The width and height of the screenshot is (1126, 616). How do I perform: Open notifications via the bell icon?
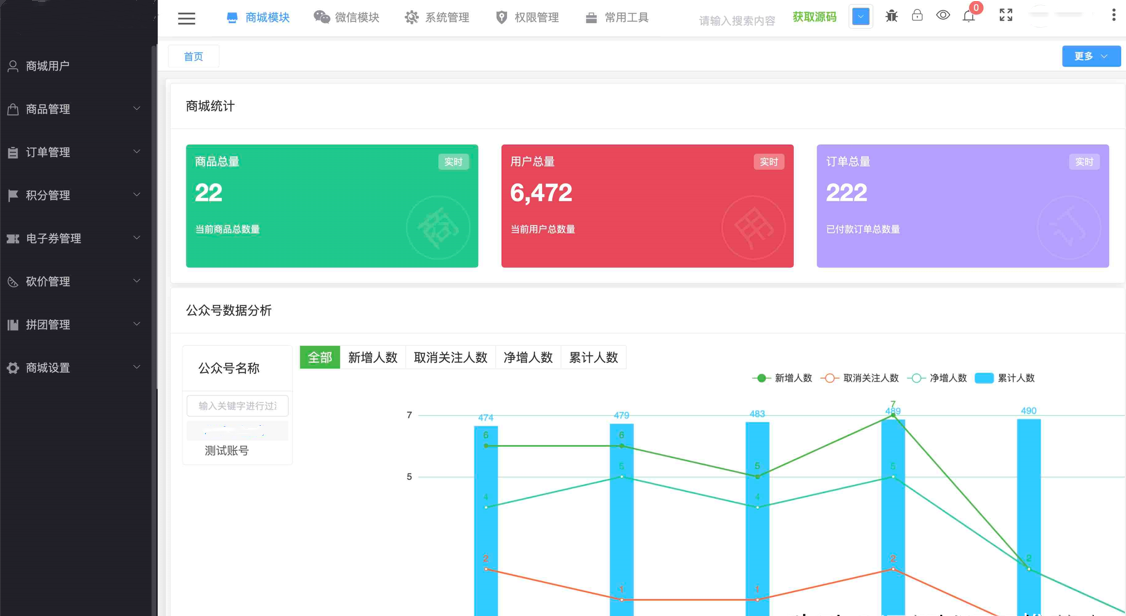point(969,17)
